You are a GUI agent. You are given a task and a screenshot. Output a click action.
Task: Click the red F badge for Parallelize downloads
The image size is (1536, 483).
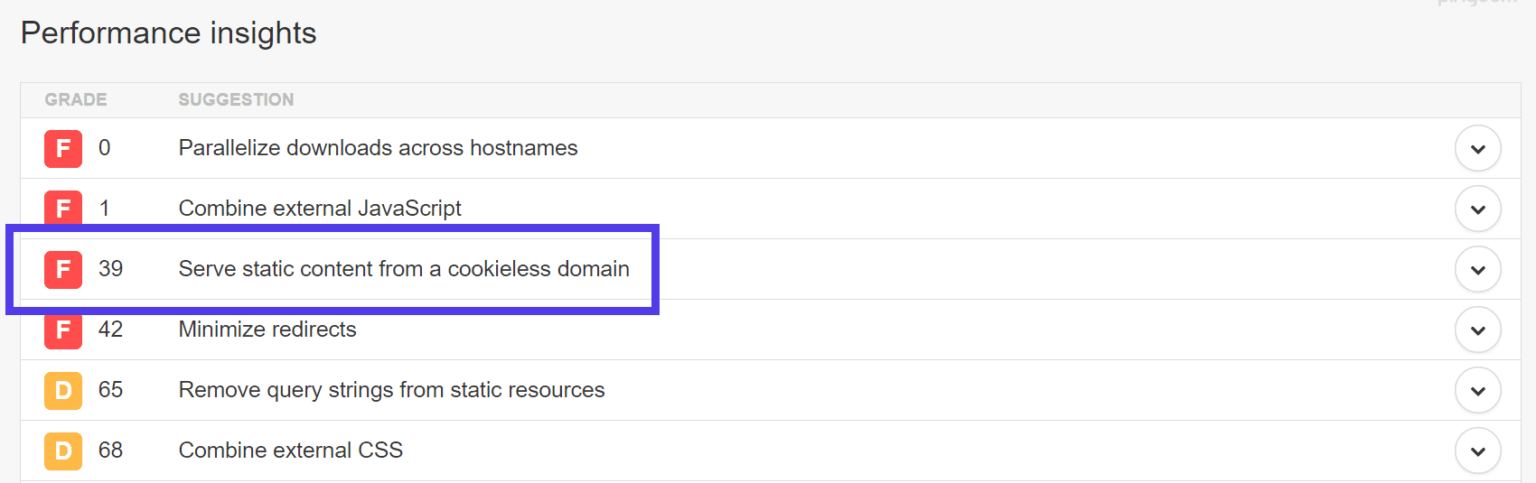pyautogui.click(x=62, y=149)
